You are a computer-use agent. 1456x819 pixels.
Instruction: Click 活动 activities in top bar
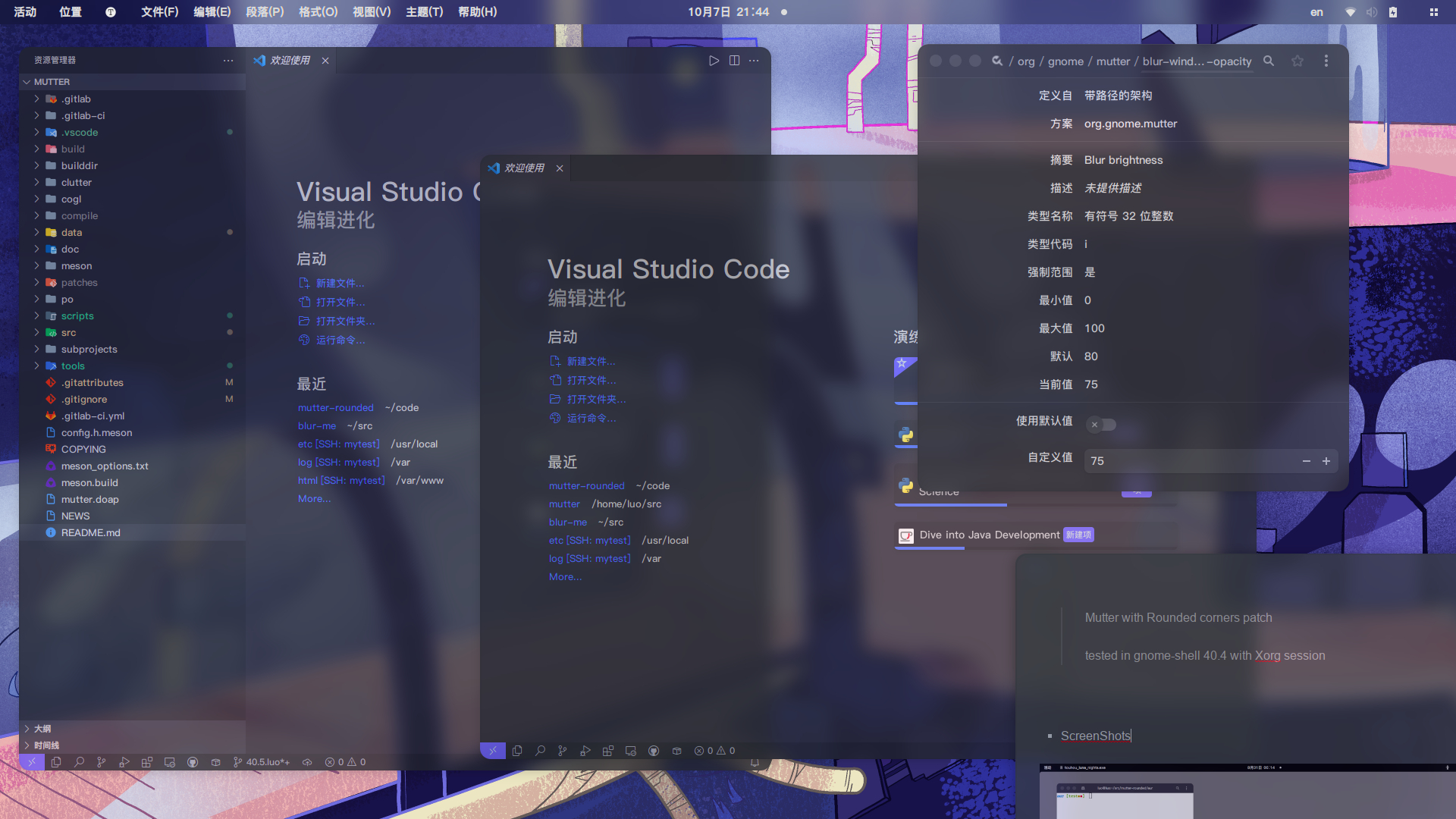tap(25, 12)
